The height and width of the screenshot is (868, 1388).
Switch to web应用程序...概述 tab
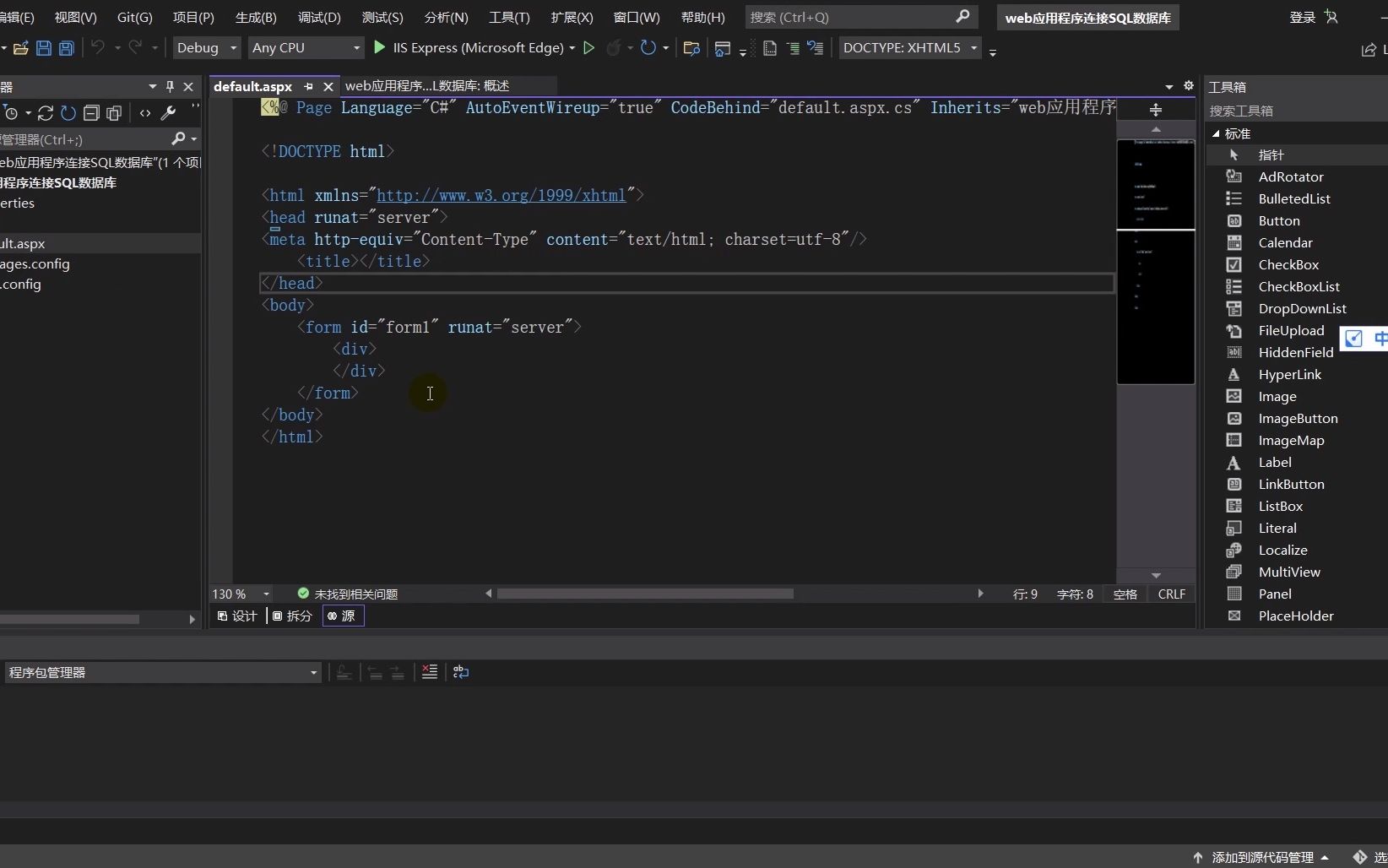point(427,86)
